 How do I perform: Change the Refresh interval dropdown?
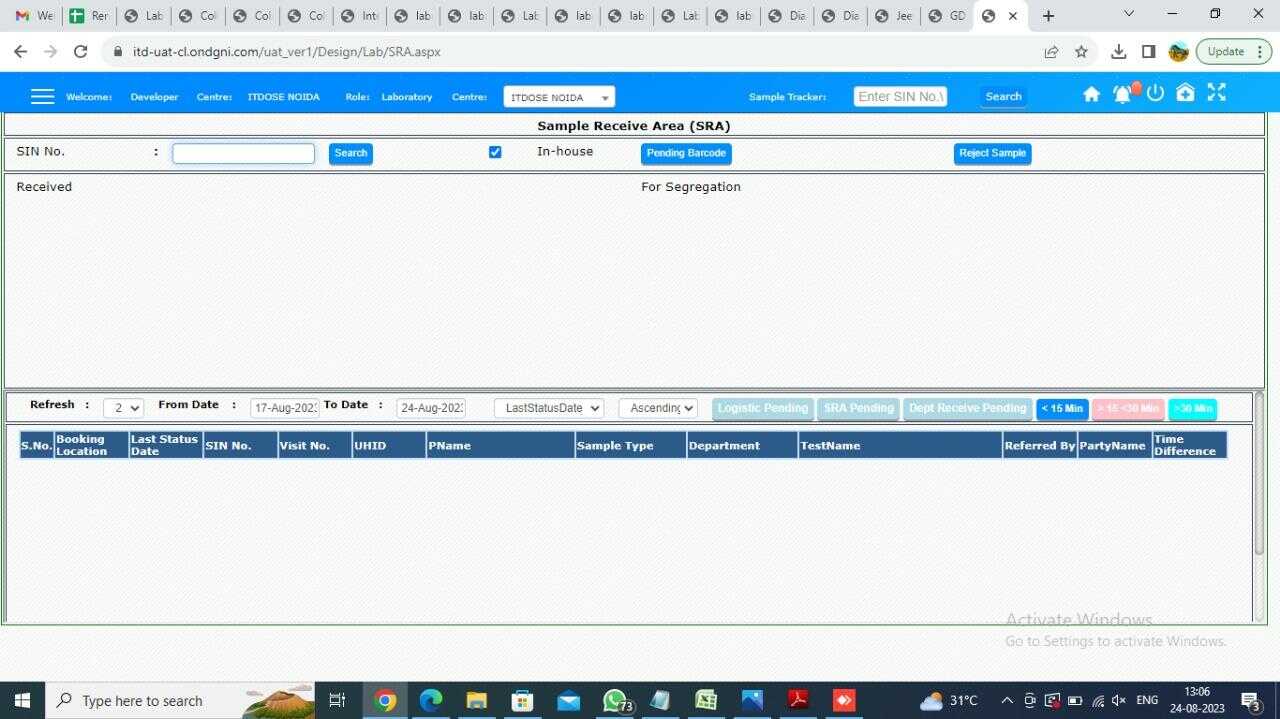pos(122,407)
